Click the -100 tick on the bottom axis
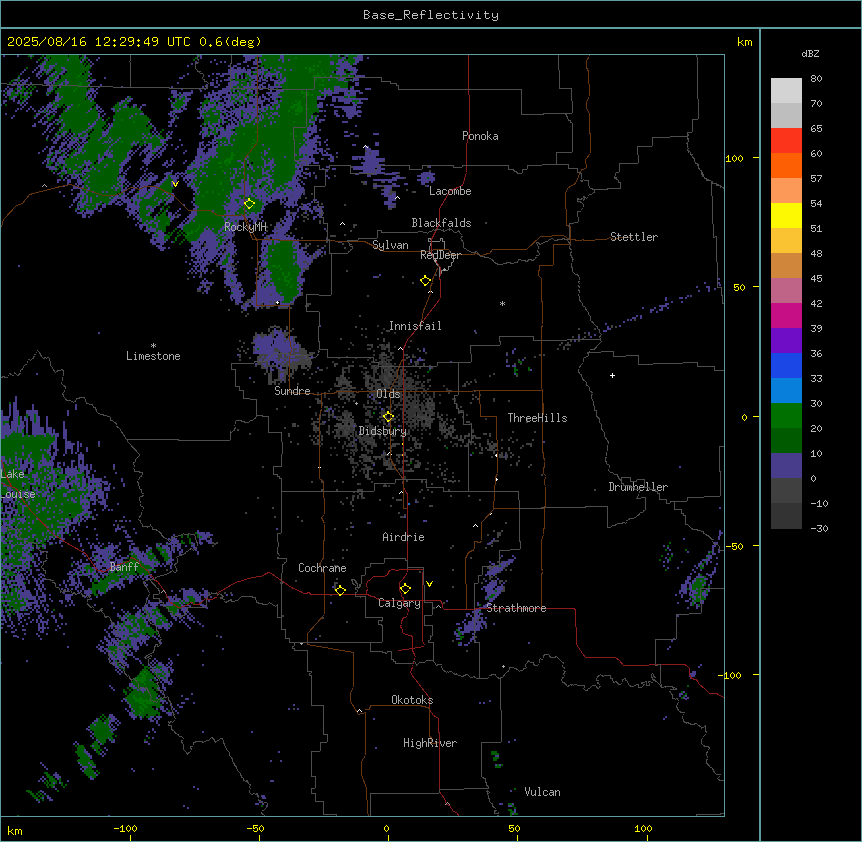Screen dimensions: 862x842 125,828
